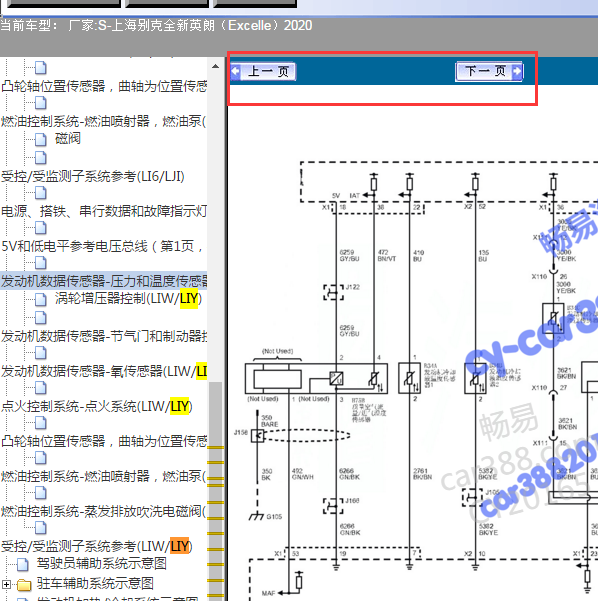
Task: Click G105 ground label in diagram
Action: tap(274, 517)
